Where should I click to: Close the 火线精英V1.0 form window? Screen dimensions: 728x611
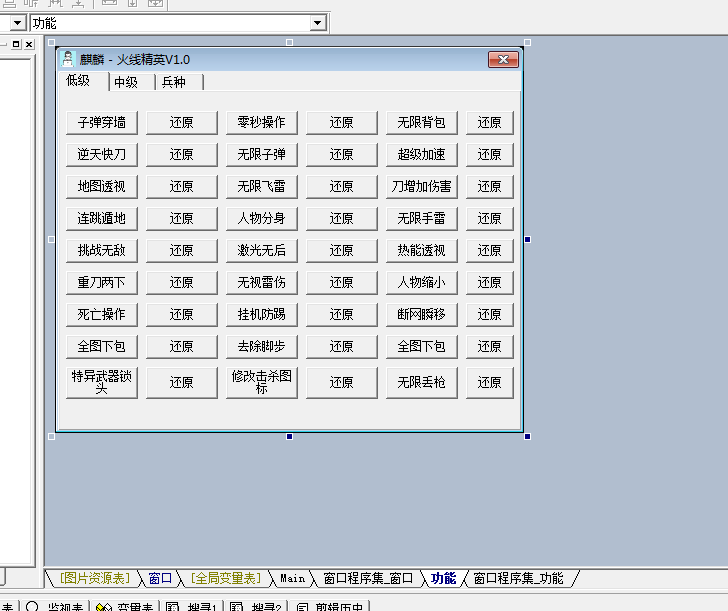503,60
